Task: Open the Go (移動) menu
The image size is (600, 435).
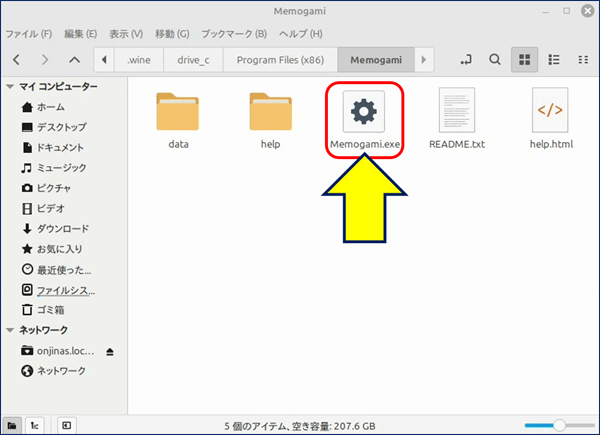Action: point(172,34)
